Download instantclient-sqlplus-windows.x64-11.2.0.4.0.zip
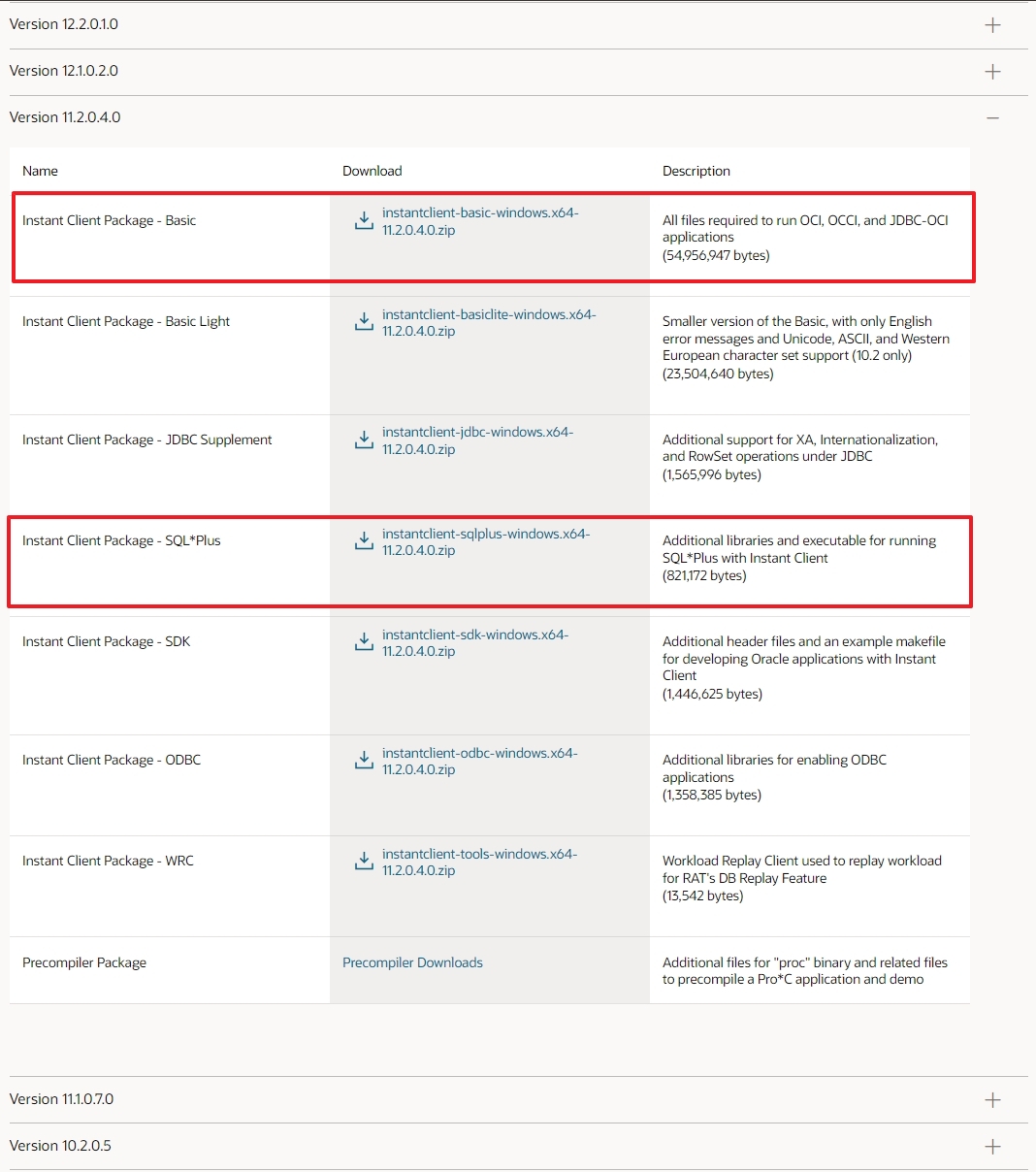Screen dimensions: 1036x1172 (x=485, y=541)
